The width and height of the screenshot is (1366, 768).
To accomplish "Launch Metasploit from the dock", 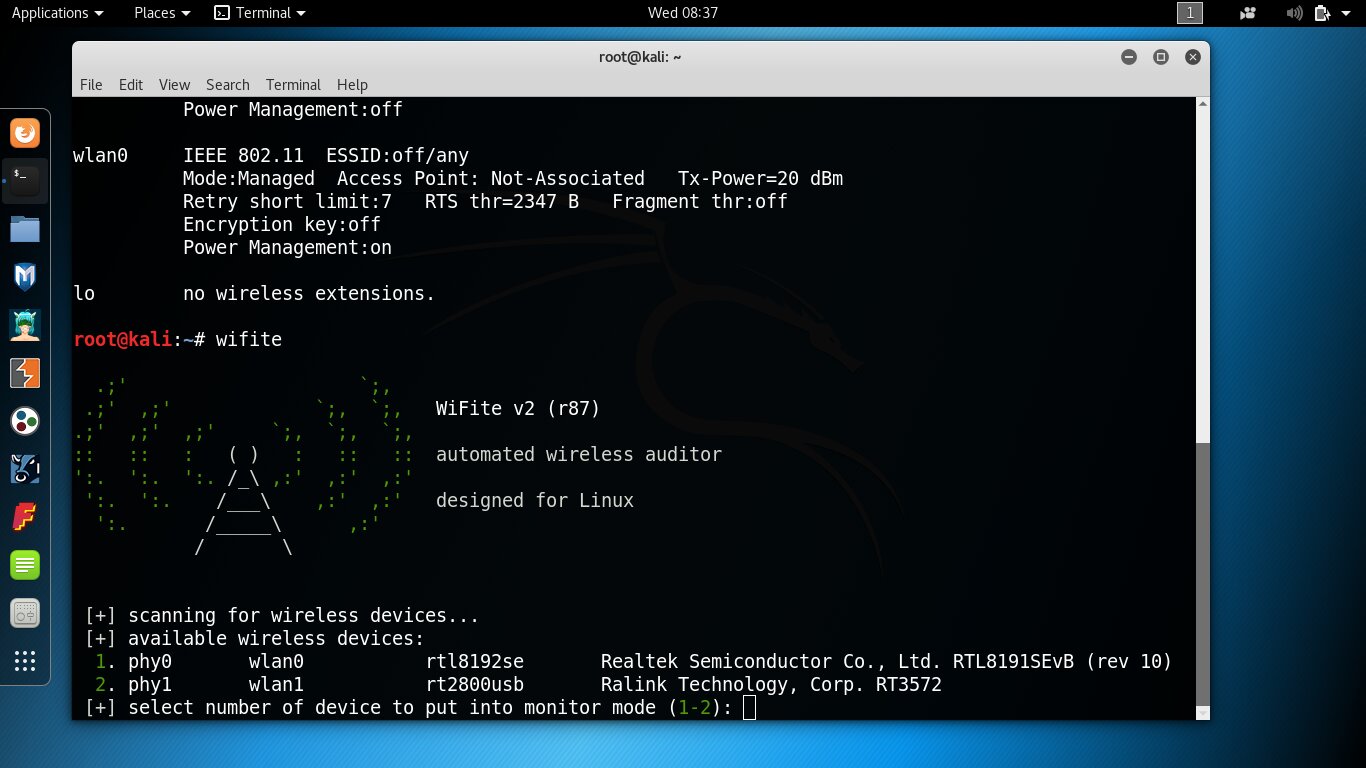I will 25,276.
